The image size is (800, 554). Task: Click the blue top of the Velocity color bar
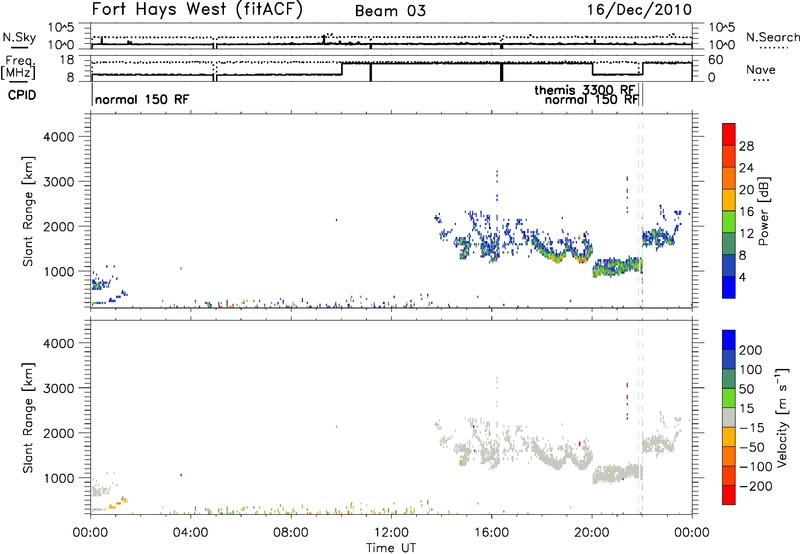[729, 340]
